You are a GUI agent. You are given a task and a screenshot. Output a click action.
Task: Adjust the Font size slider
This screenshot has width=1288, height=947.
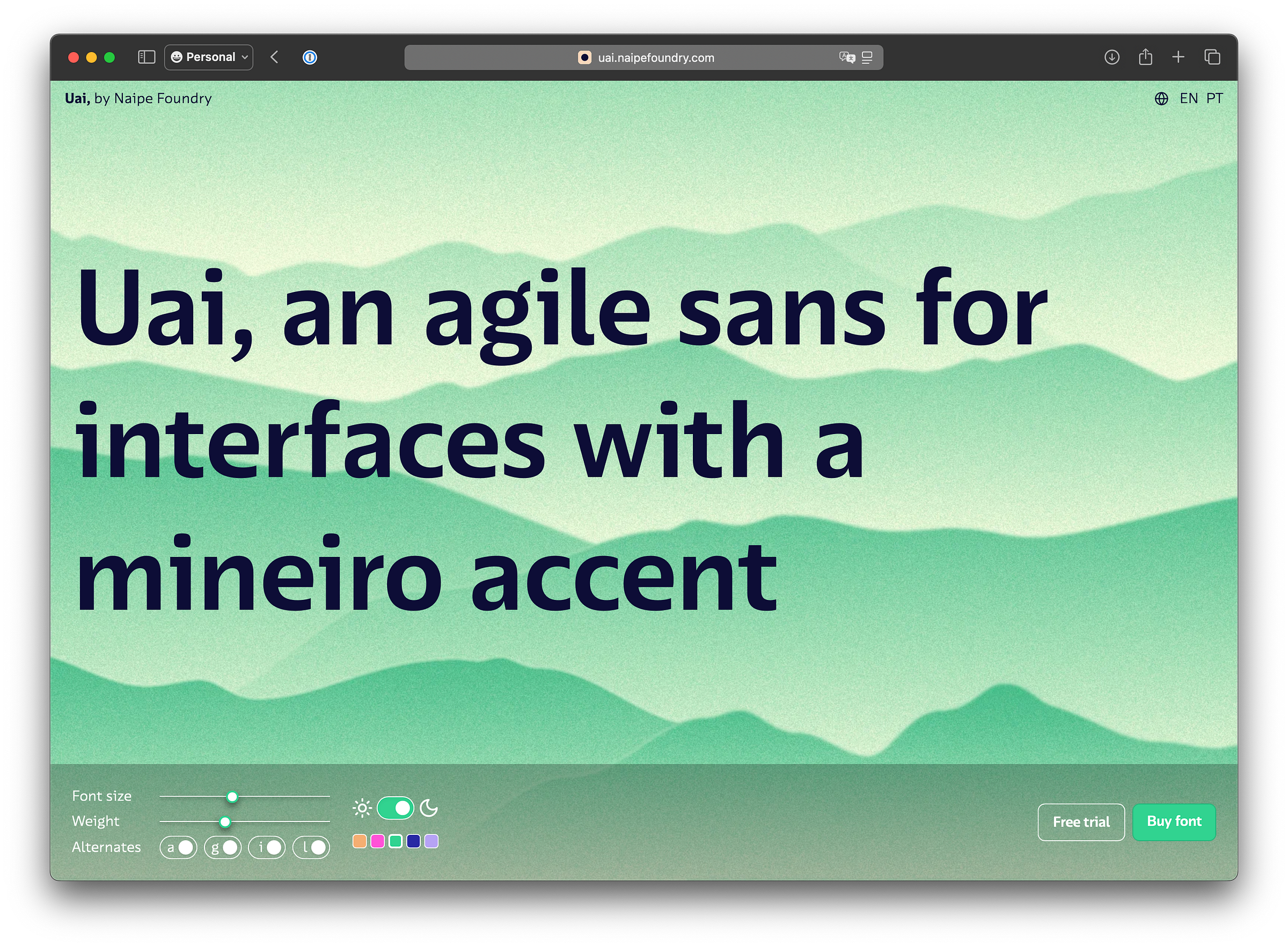pyautogui.click(x=245, y=796)
